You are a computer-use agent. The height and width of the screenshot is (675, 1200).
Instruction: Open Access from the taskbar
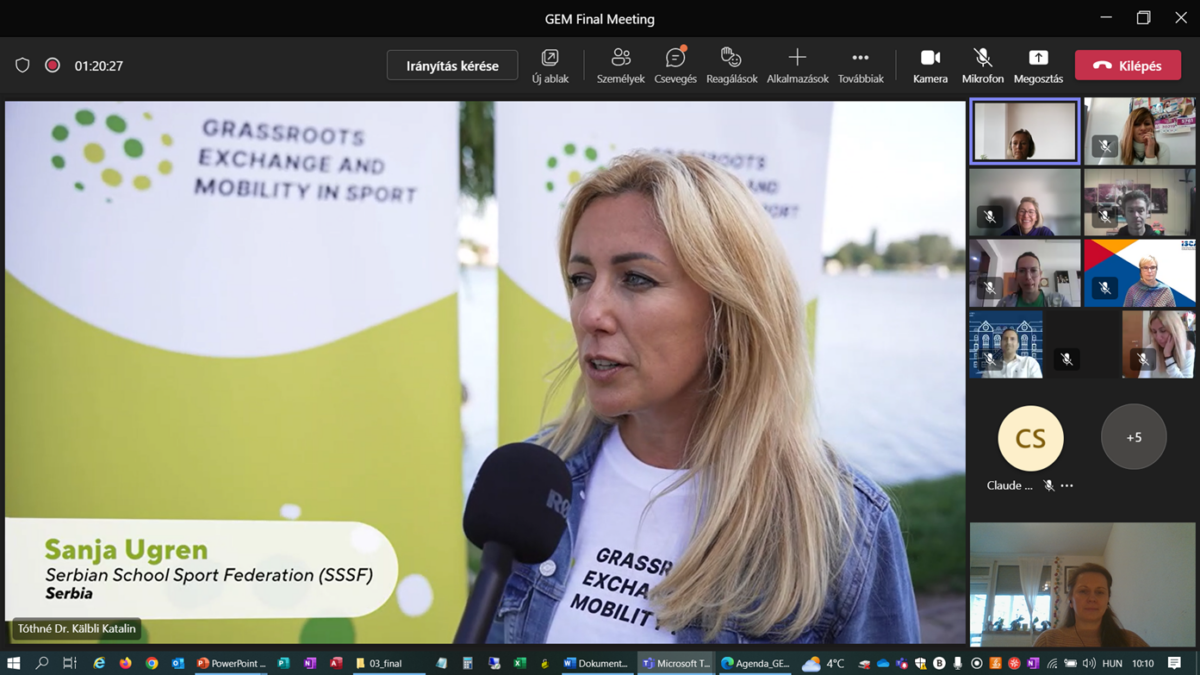point(336,663)
